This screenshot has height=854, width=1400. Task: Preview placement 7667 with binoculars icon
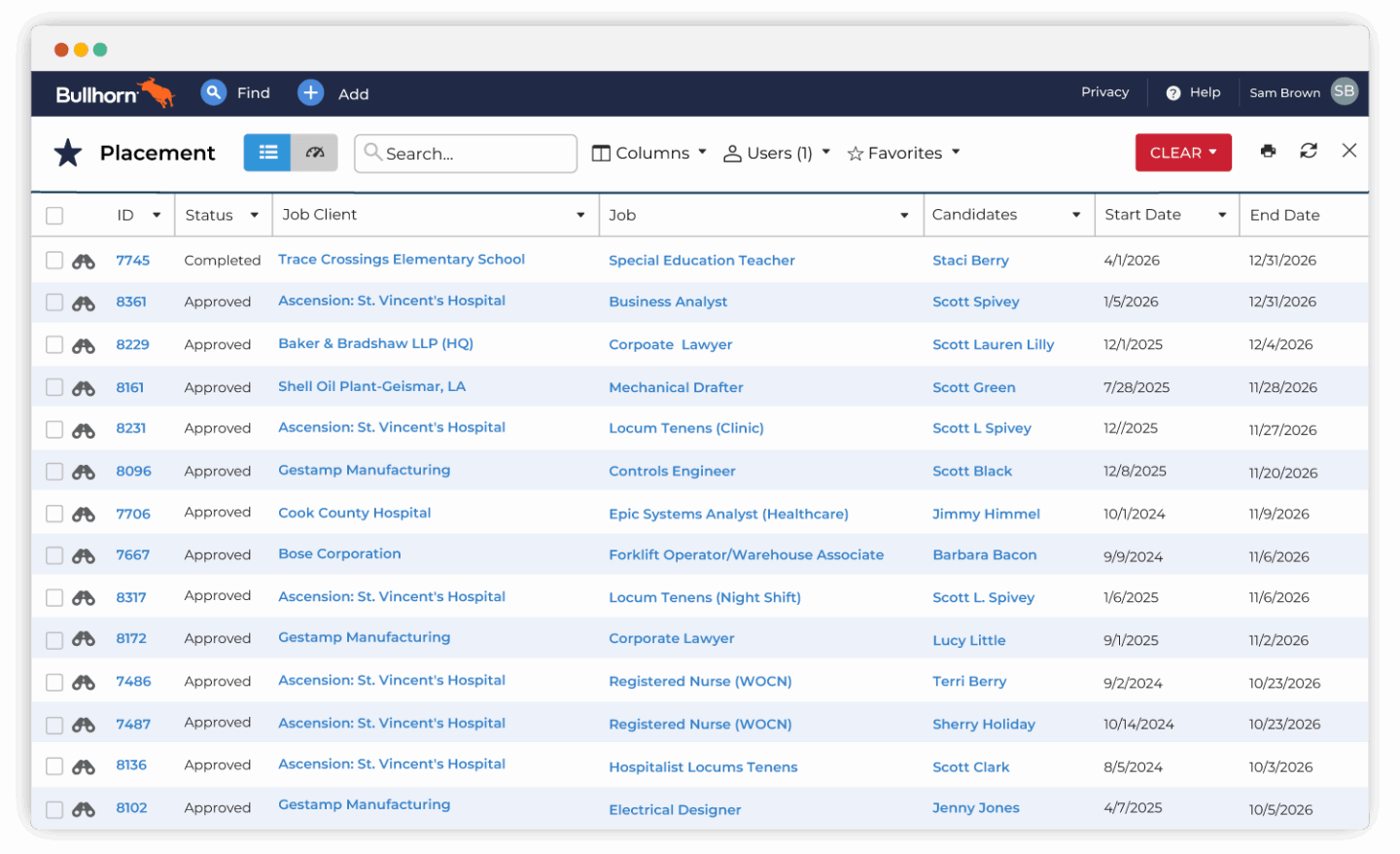(84, 556)
